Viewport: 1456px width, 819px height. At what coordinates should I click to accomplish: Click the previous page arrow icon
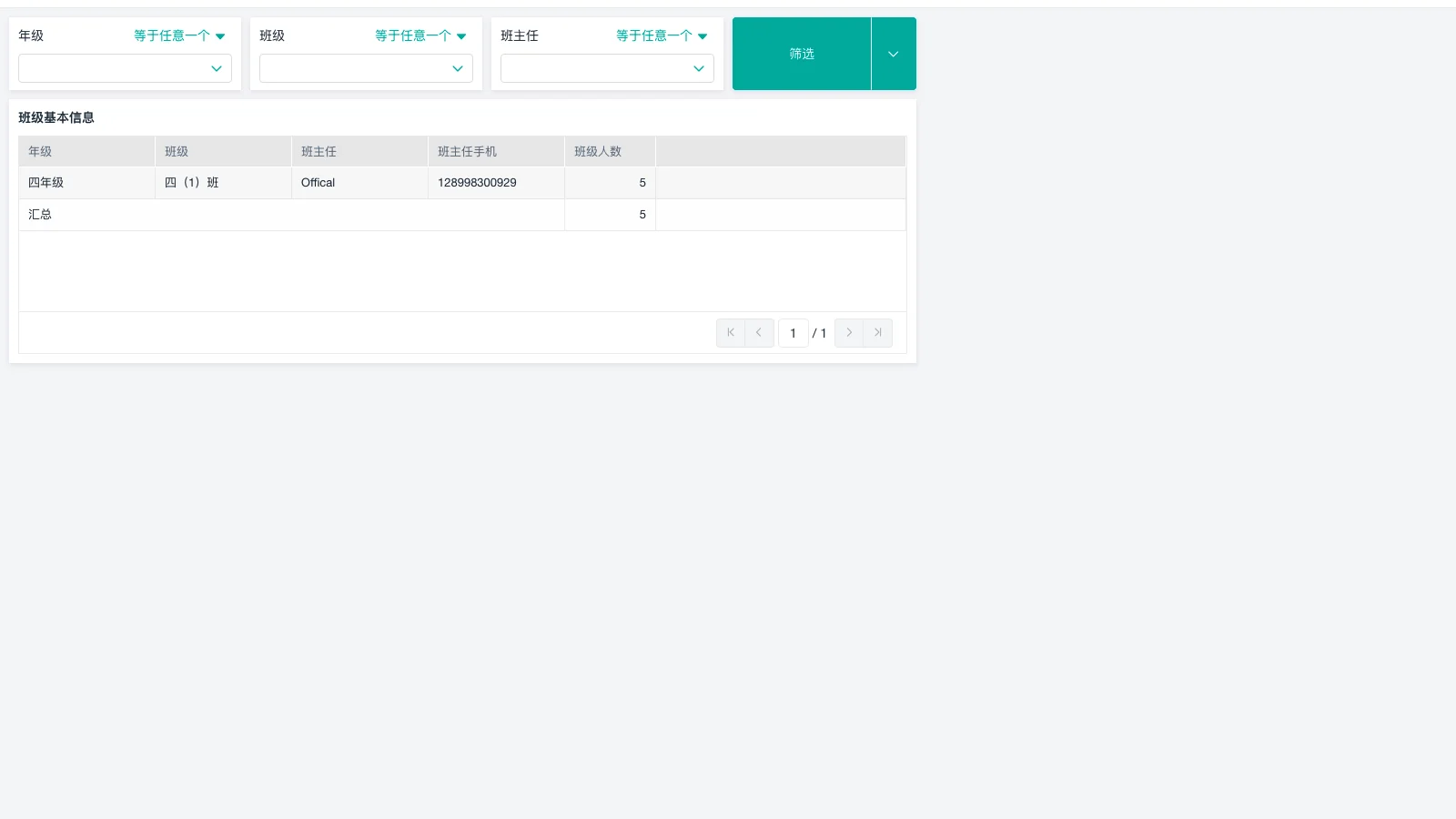tap(758, 332)
